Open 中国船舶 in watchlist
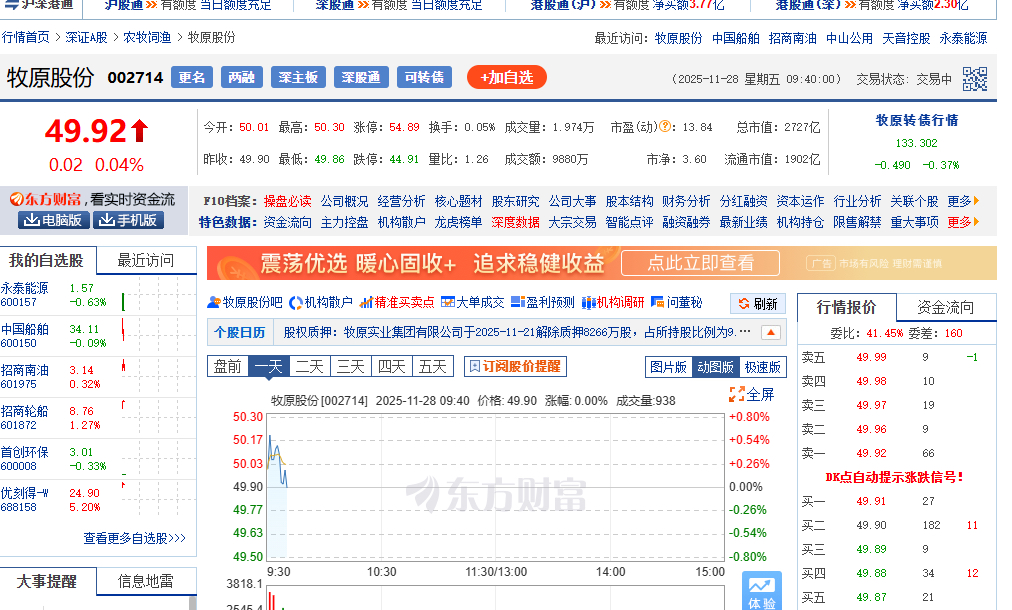Screen dimensions: 1012x610 click(x=25, y=329)
